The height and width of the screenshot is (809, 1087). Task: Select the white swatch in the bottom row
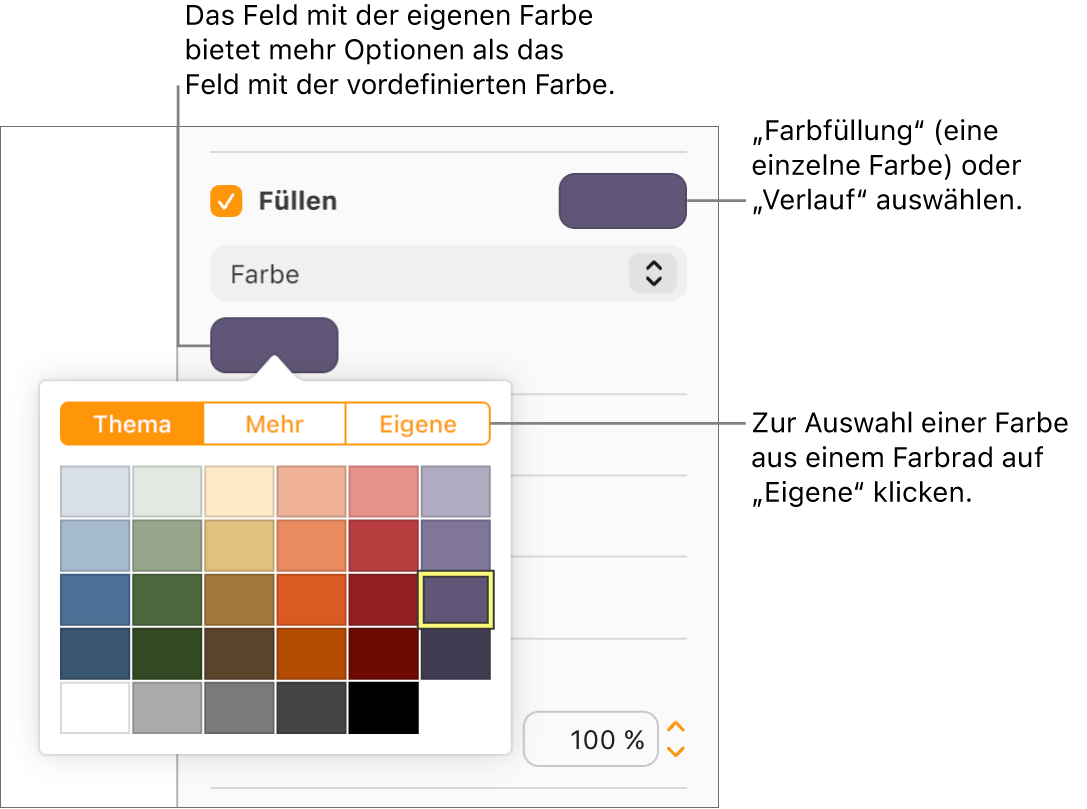click(x=94, y=708)
